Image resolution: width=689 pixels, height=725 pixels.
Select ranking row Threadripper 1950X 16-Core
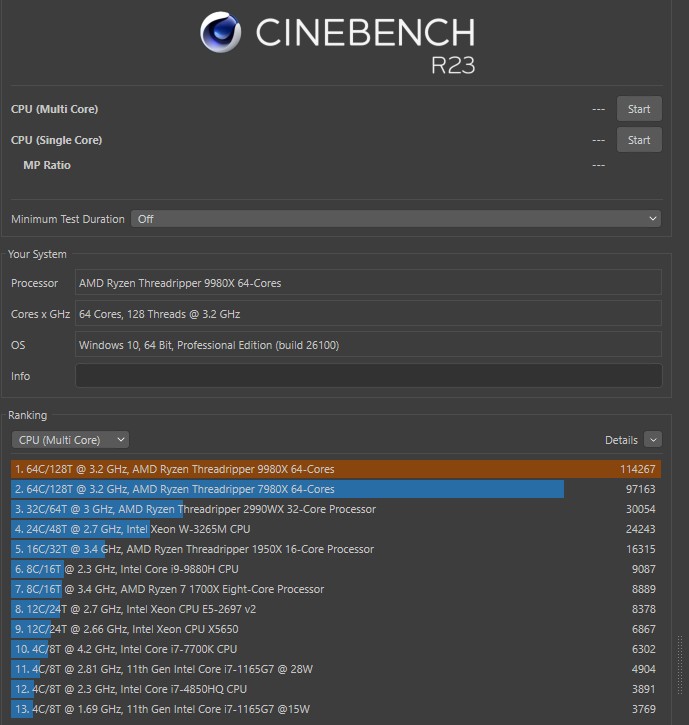(x=336, y=549)
